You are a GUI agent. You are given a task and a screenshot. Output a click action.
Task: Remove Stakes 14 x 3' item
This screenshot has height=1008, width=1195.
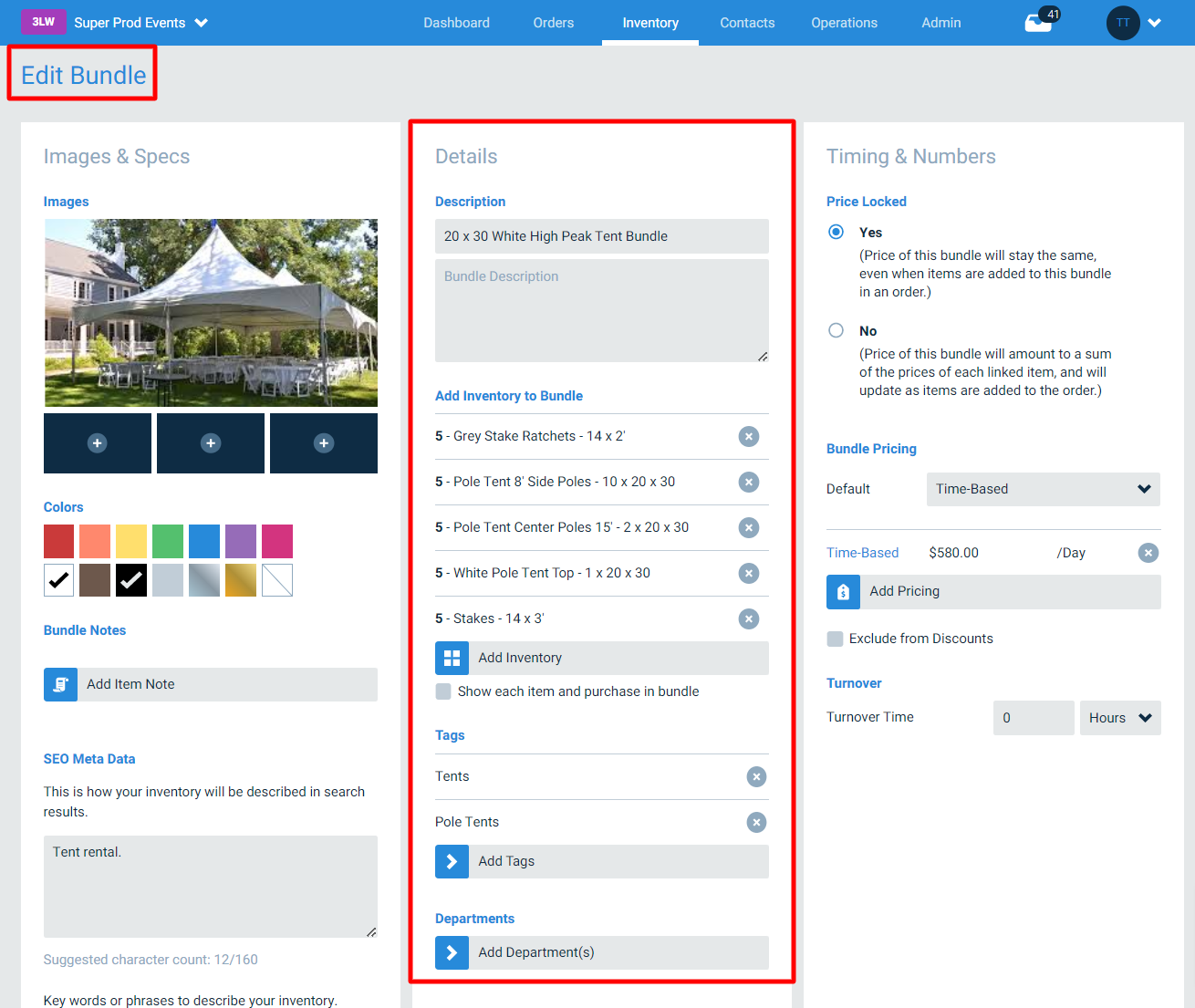[749, 618]
